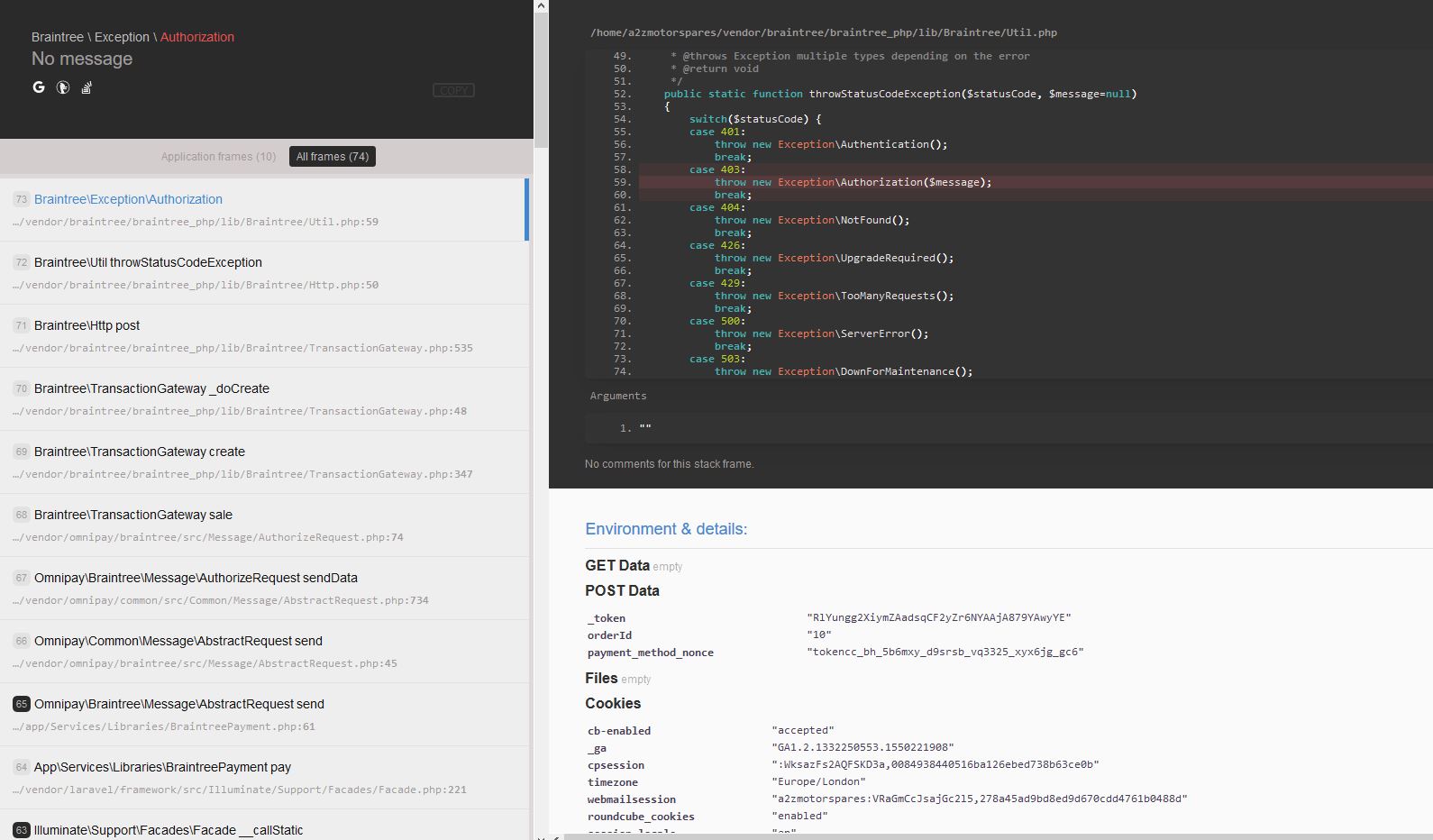Click code line 52 throwStatusCodeException function
The width and height of the screenshot is (1433, 840).
899,94
